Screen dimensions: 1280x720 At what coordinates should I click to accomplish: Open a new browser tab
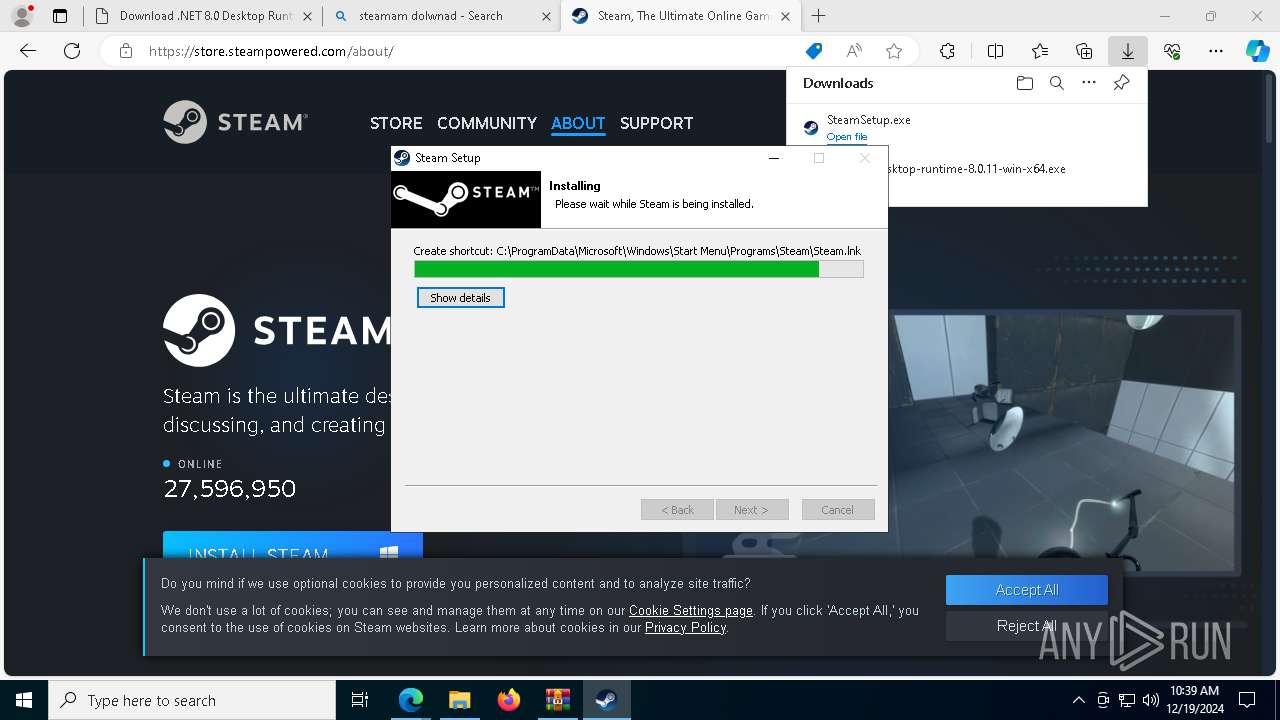point(819,16)
